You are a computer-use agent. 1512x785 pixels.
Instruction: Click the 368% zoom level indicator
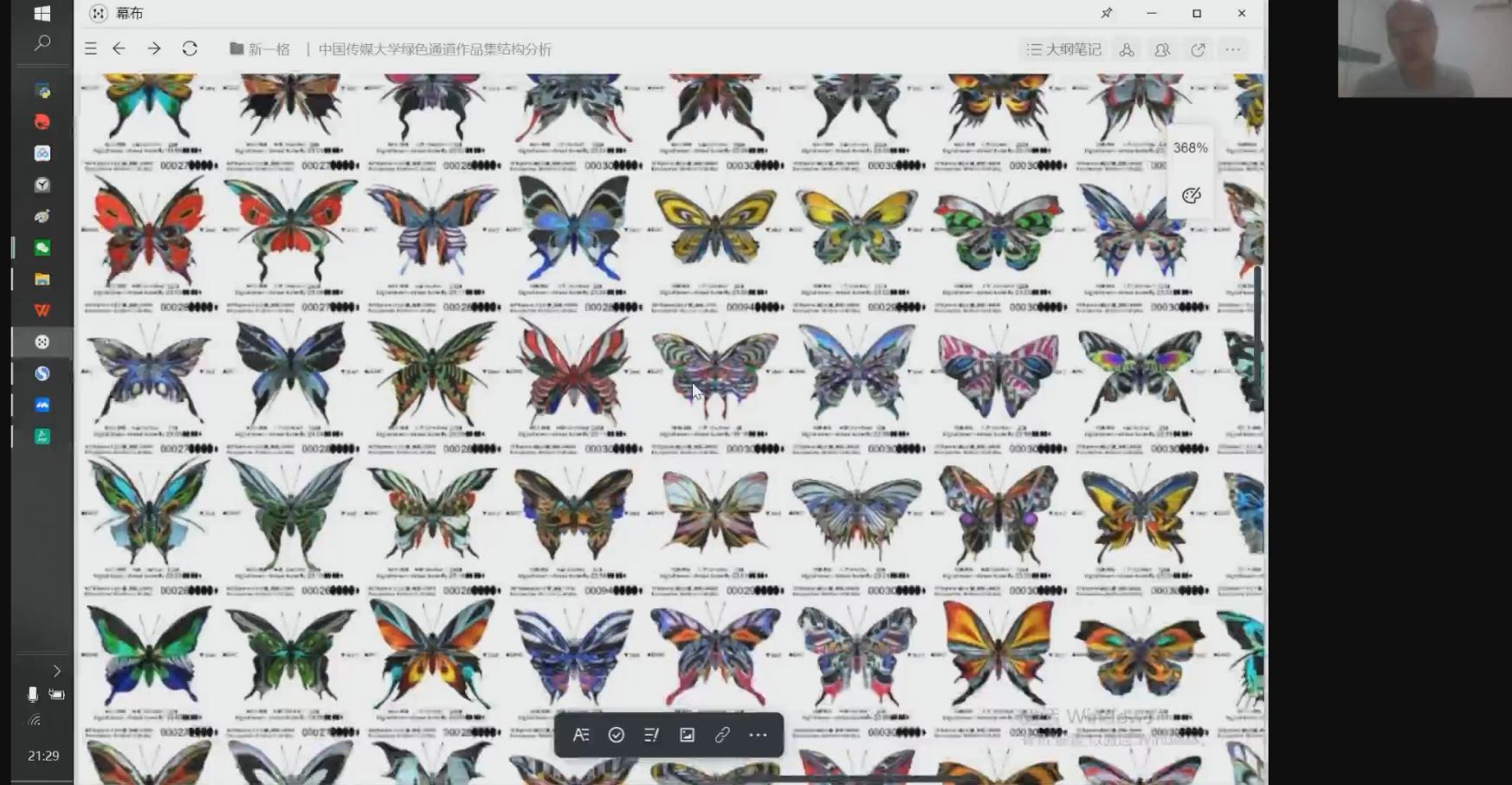(1190, 148)
